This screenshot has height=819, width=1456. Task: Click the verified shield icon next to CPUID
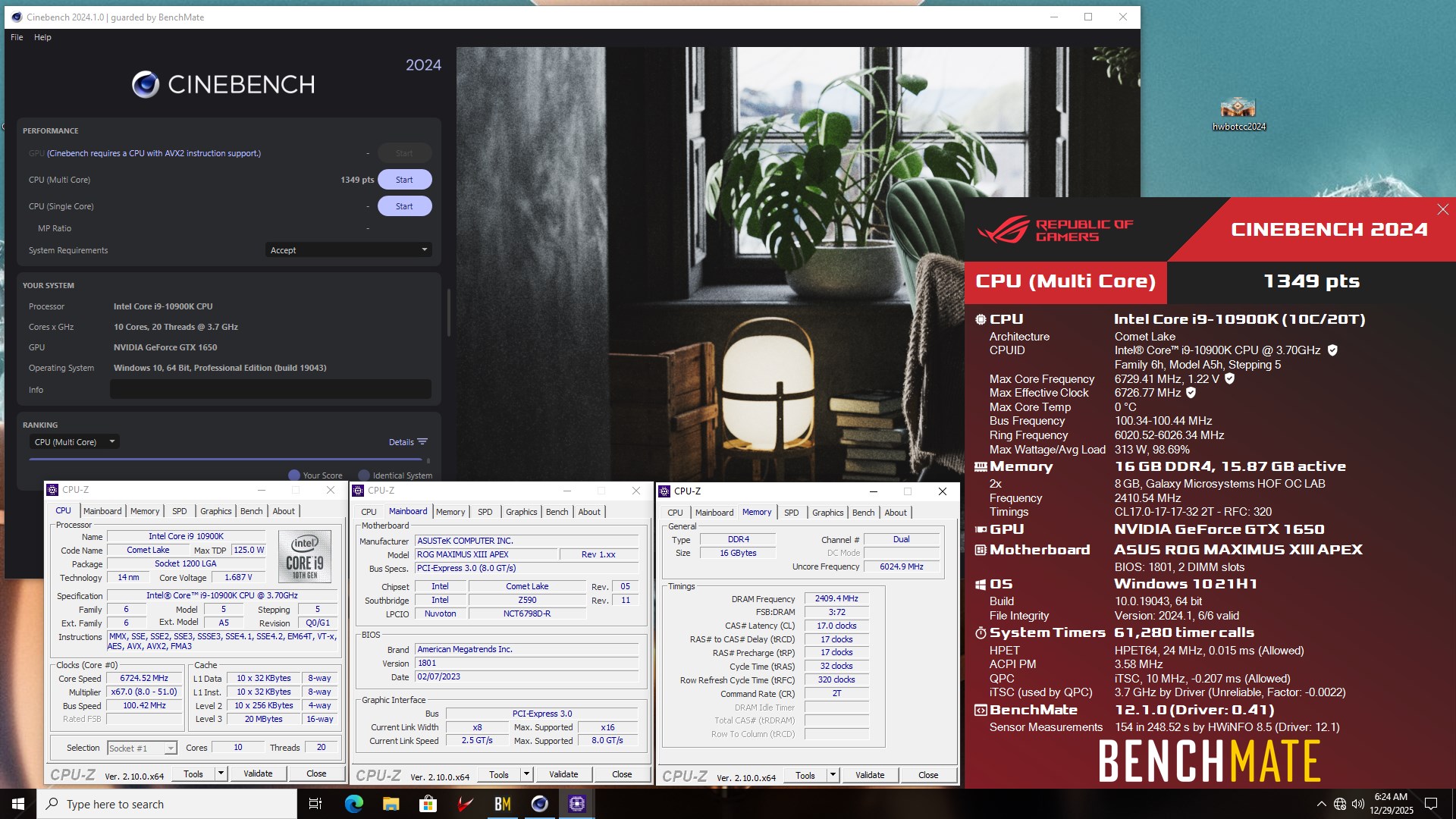(1332, 350)
